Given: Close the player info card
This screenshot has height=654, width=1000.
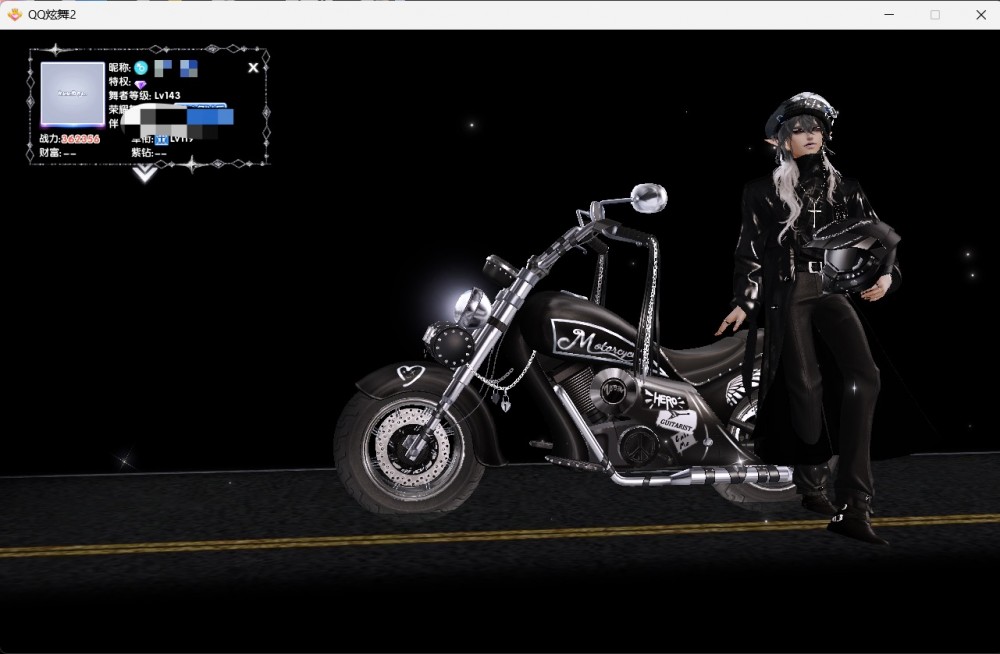Looking at the screenshot, I should (x=253, y=68).
